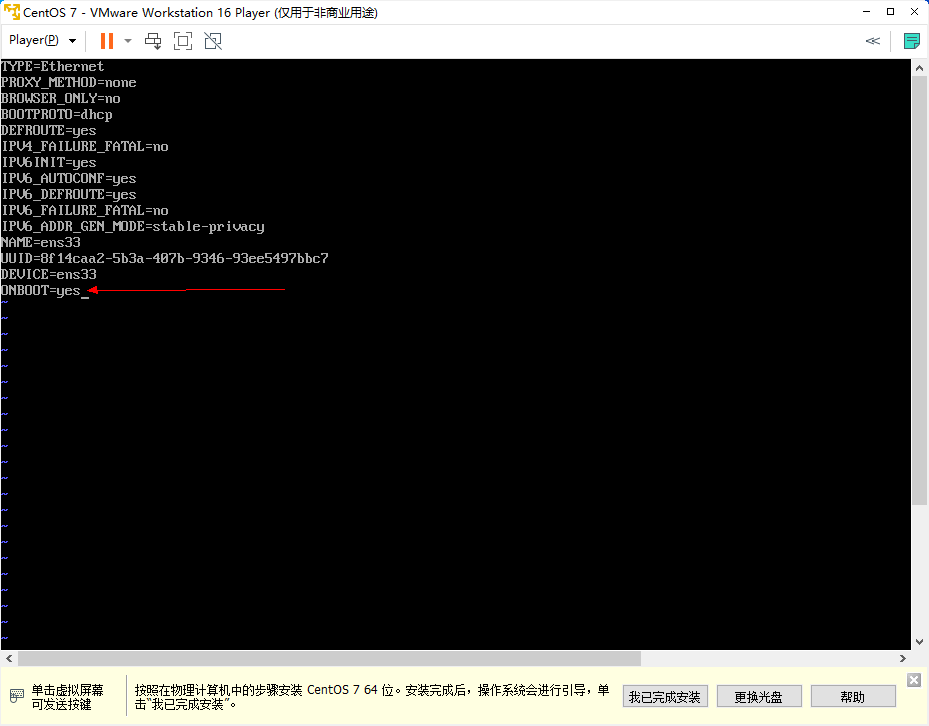The image size is (929, 726).
Task: Click the horizontal scrollbar right arrow
Action: point(902,658)
